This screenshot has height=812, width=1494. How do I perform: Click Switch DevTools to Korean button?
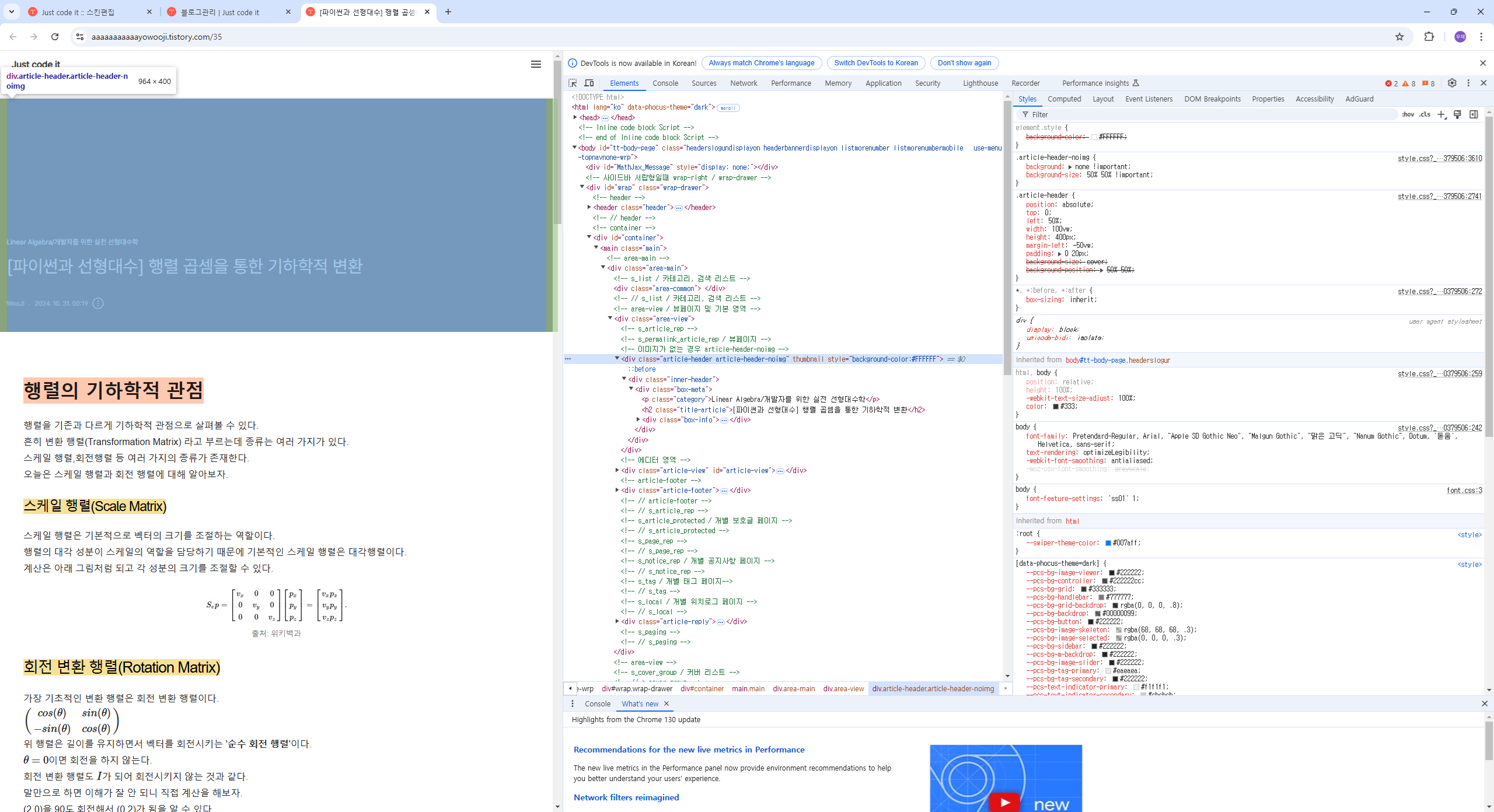tap(875, 63)
